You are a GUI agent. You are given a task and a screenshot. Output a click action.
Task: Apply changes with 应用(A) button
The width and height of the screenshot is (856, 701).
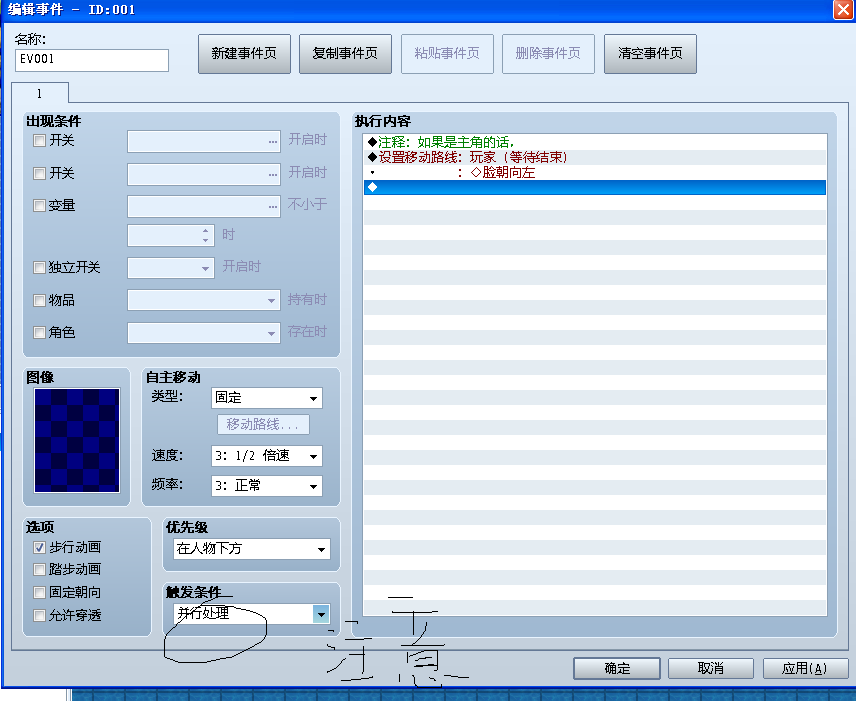(x=805, y=668)
